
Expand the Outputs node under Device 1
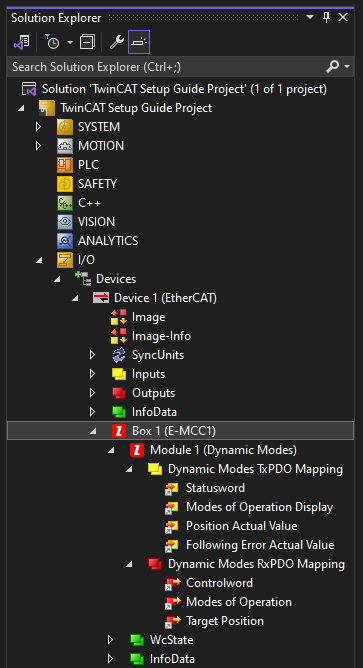click(92, 393)
